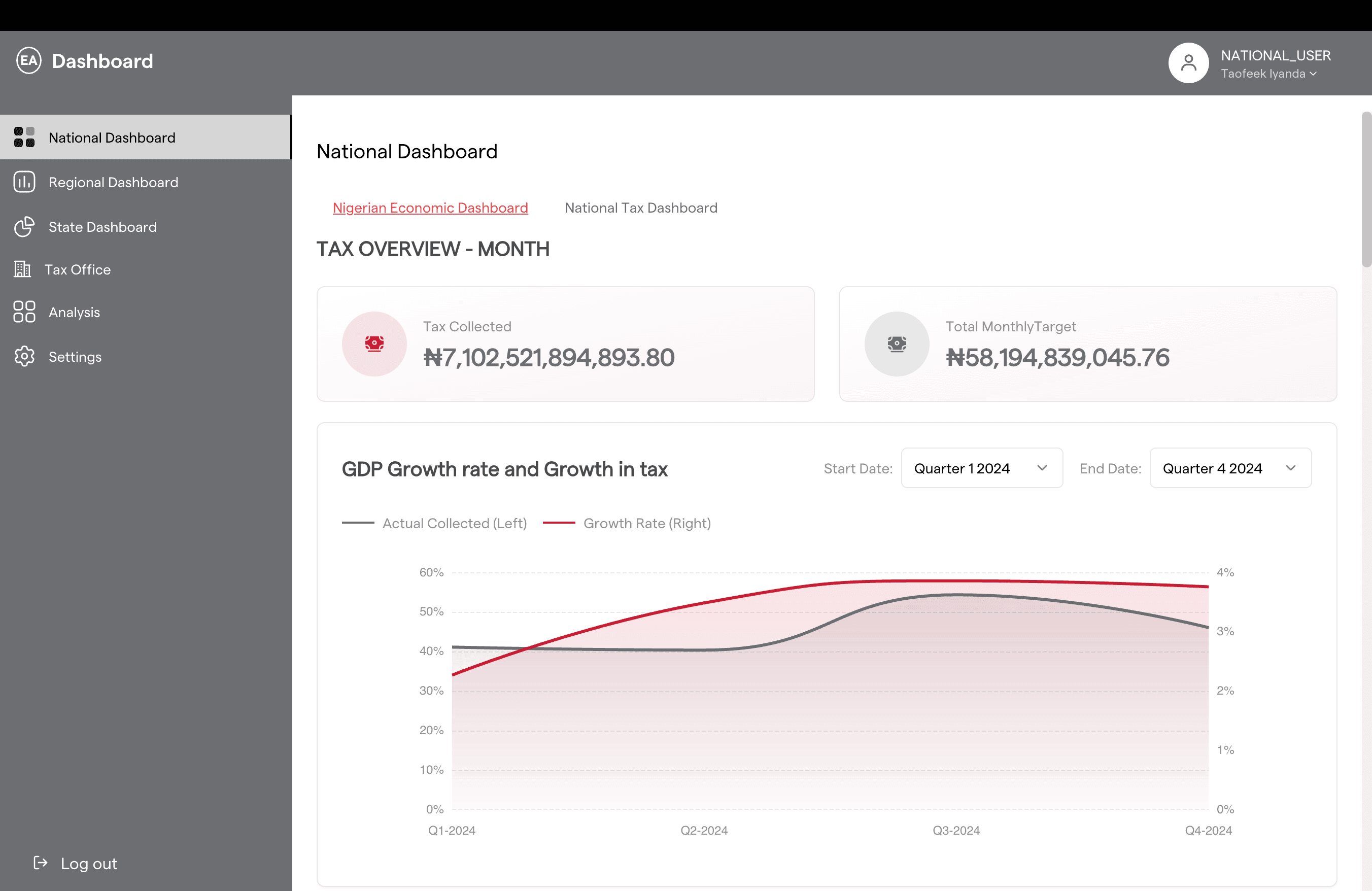Image resolution: width=1372 pixels, height=891 pixels.
Task: Click the grey Total MonthlyTarget money icon
Action: pyautogui.click(x=897, y=344)
